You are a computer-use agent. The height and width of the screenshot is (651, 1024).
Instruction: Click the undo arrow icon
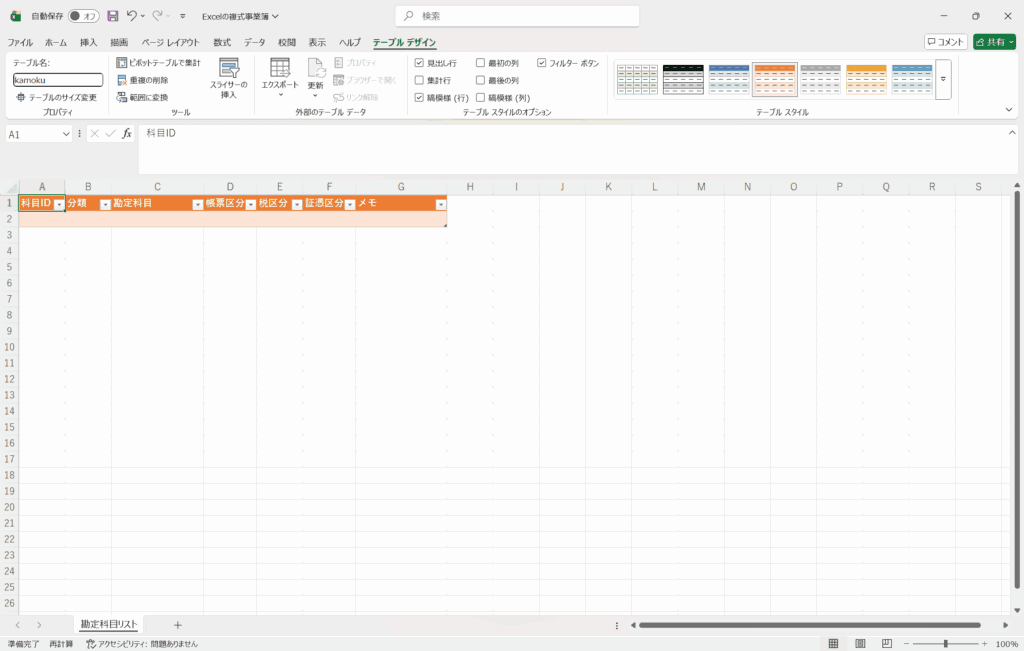[132, 16]
